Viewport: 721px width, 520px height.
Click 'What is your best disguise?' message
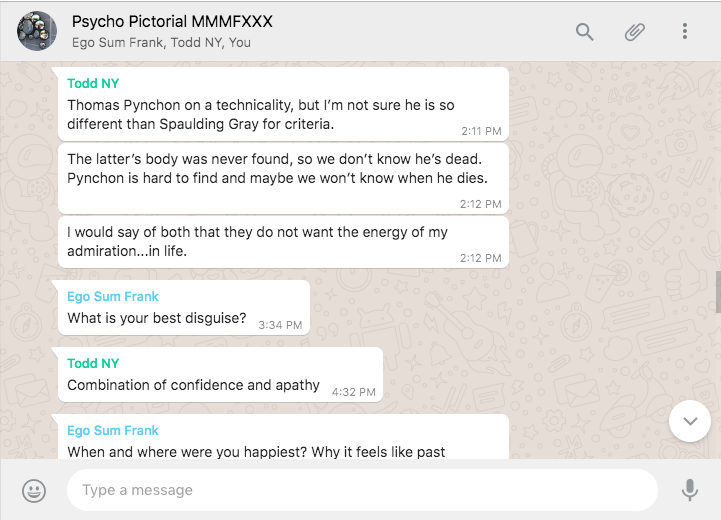coord(157,318)
